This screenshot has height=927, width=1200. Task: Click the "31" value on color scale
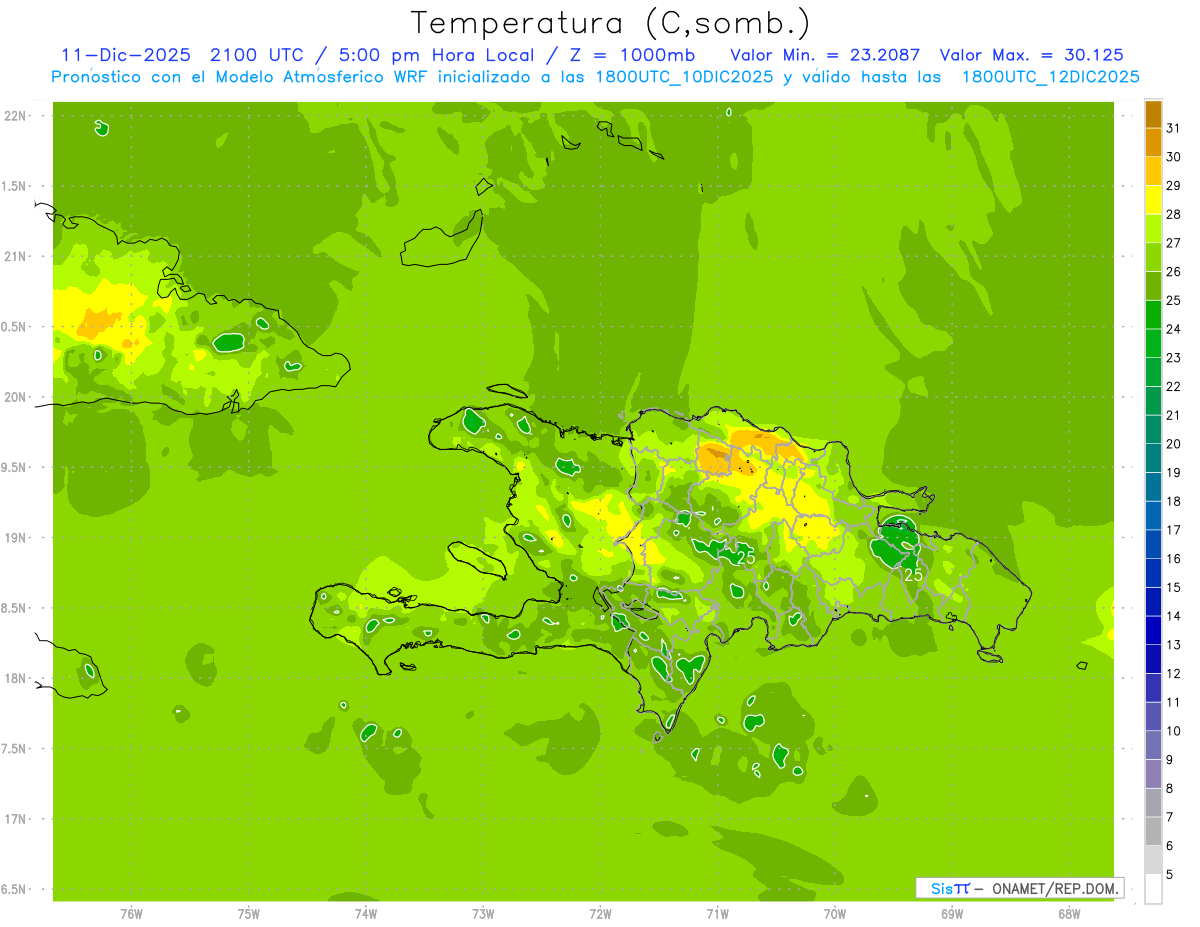pyautogui.click(x=1174, y=128)
